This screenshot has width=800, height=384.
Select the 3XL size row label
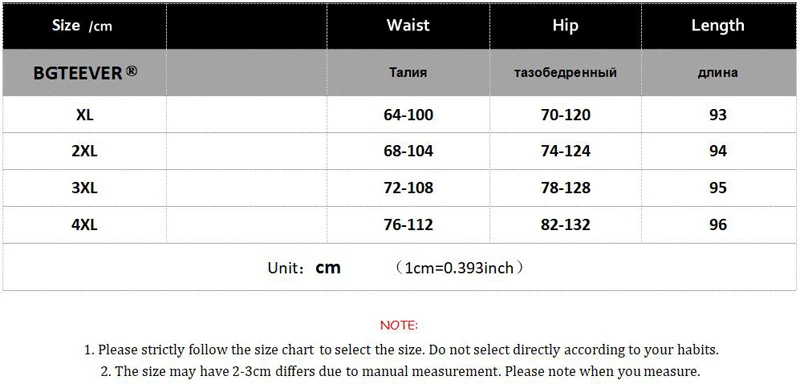(x=84, y=188)
